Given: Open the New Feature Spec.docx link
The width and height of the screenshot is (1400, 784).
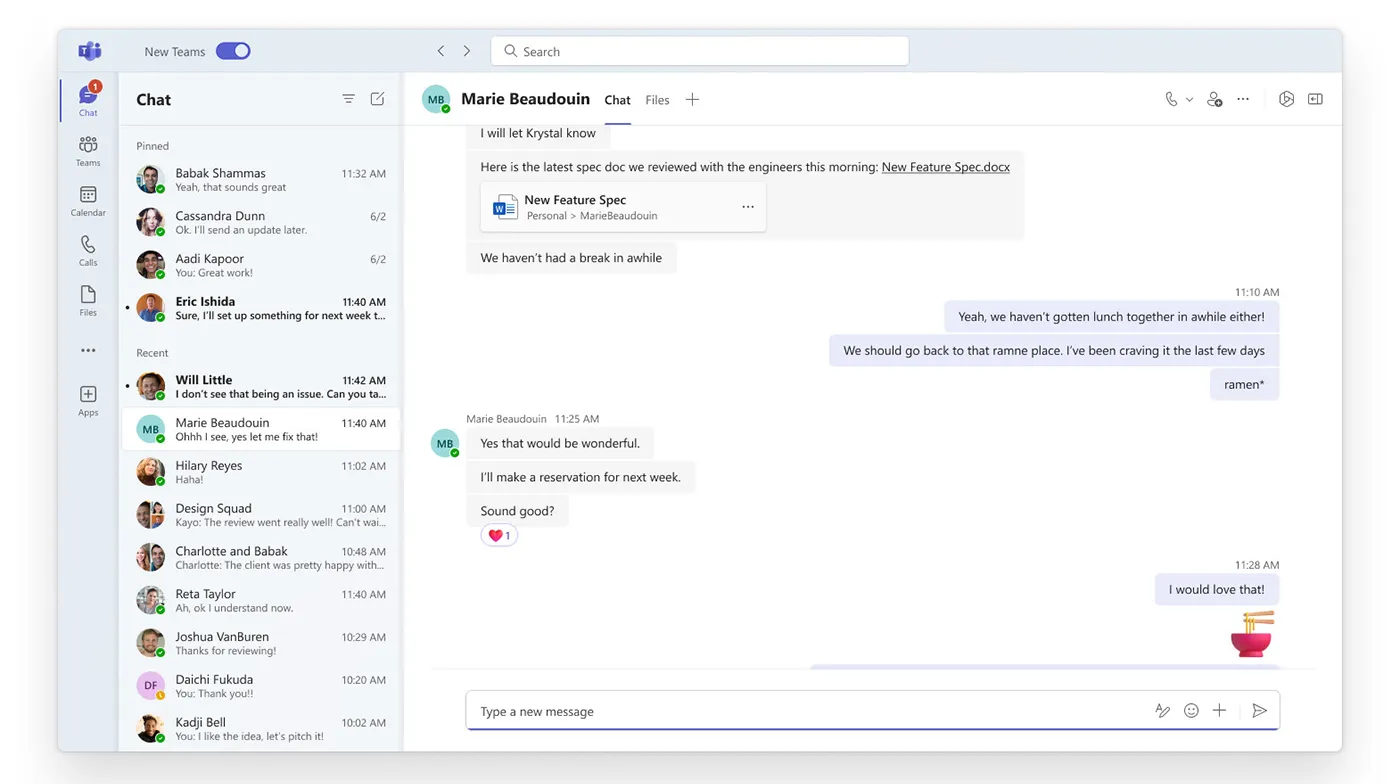Looking at the screenshot, I should pos(945,167).
